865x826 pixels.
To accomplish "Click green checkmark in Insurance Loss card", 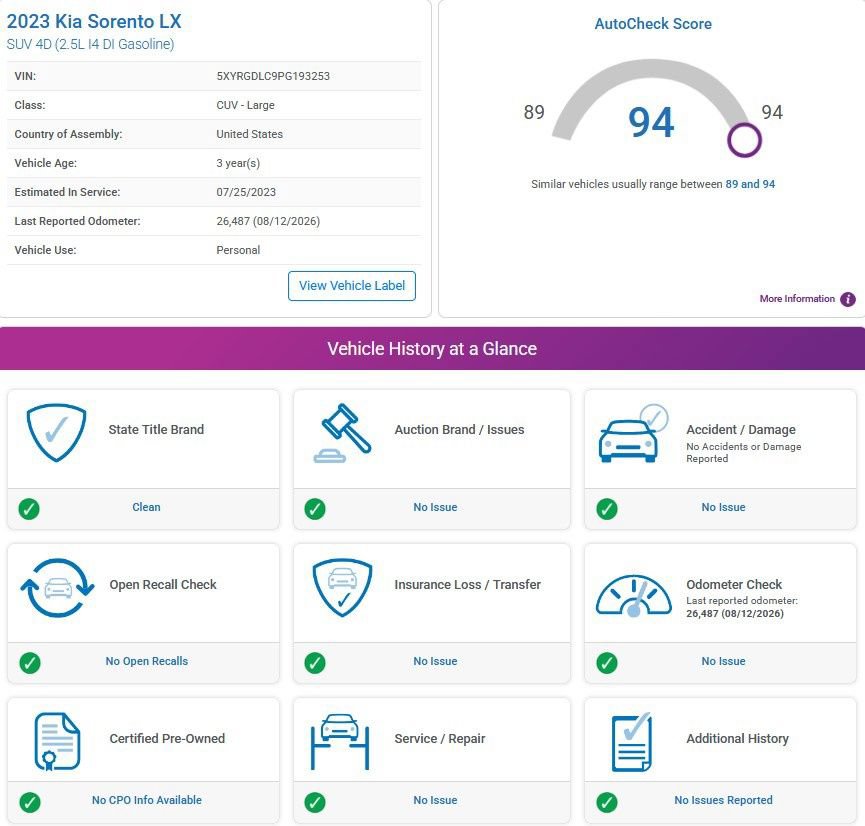I will (x=315, y=663).
